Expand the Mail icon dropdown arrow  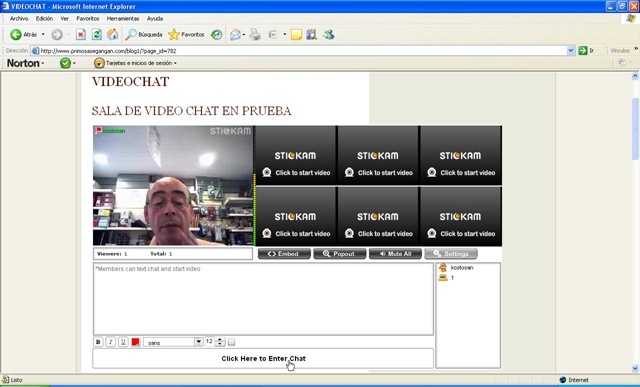(244, 35)
